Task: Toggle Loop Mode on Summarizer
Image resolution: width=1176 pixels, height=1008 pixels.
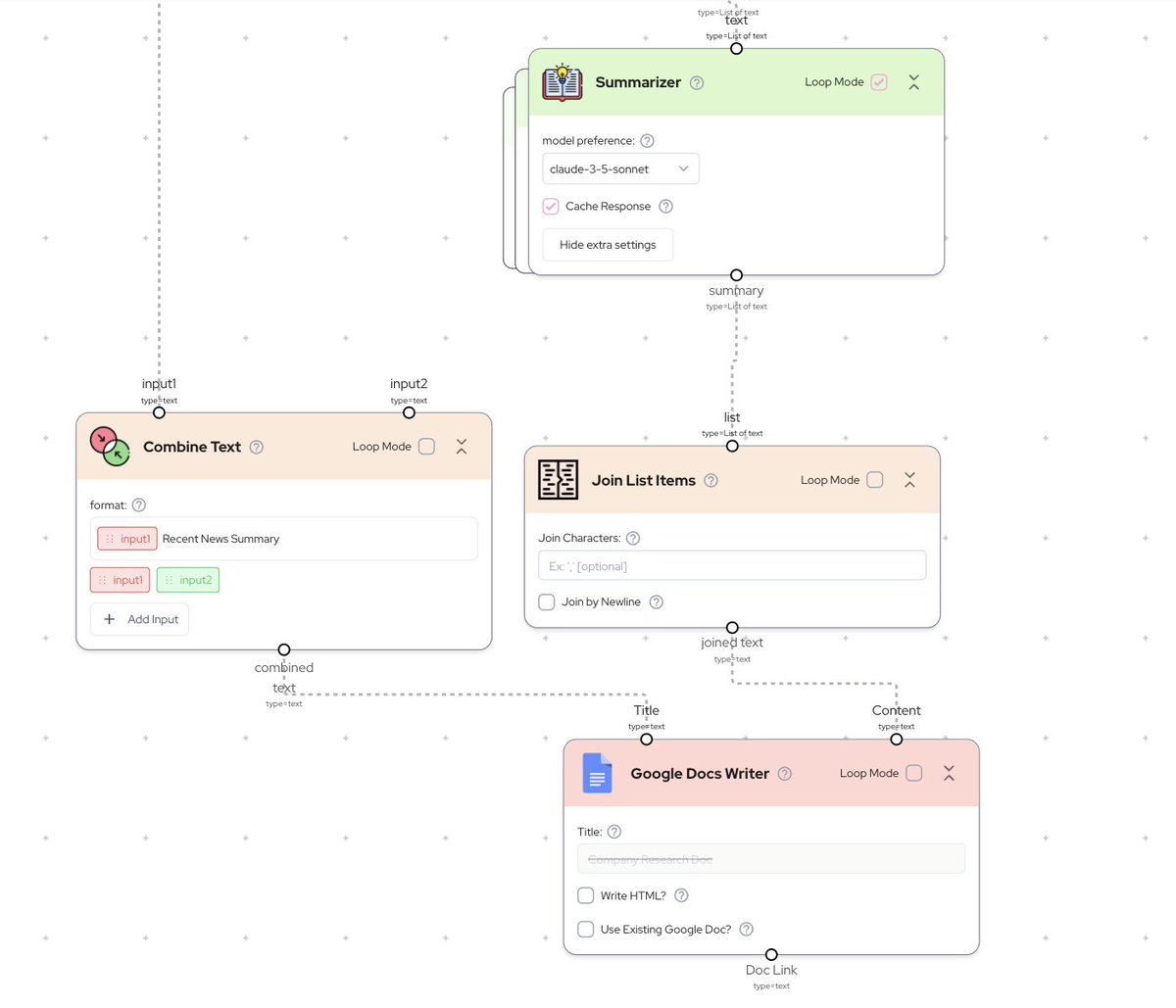Action: 879,82
